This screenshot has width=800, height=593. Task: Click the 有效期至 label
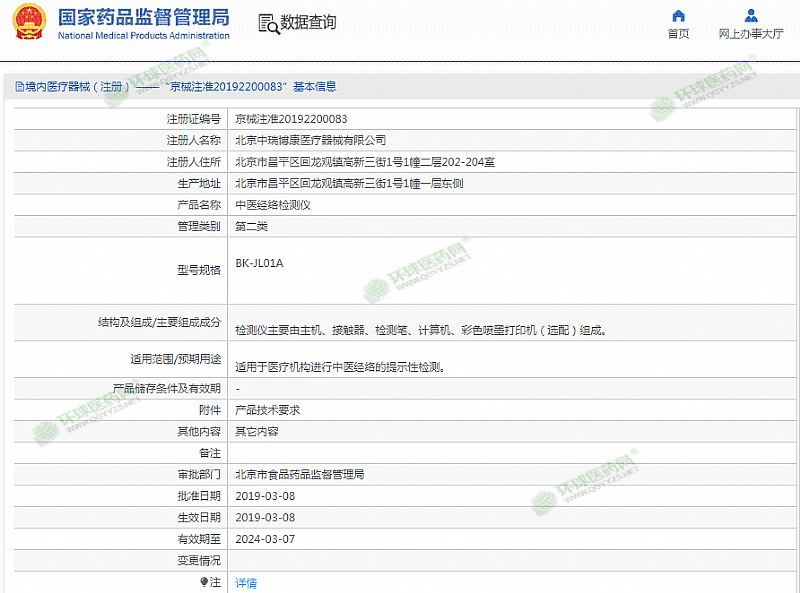[x=199, y=538]
